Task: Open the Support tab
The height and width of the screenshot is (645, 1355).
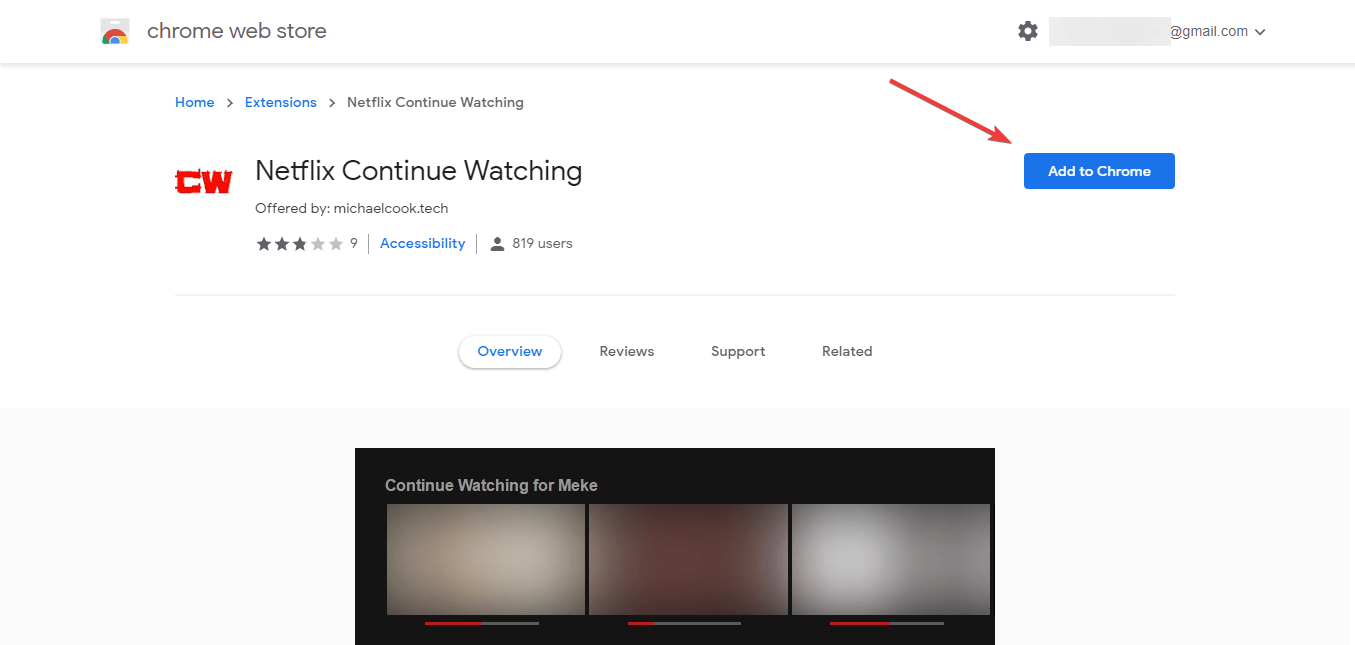Action: click(x=738, y=352)
